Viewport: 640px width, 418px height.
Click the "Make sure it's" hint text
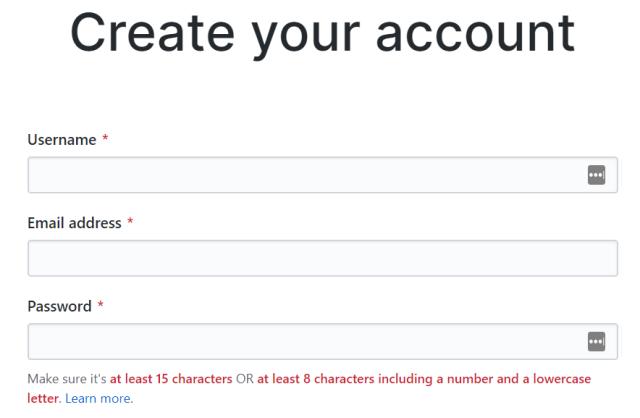[x=67, y=379]
